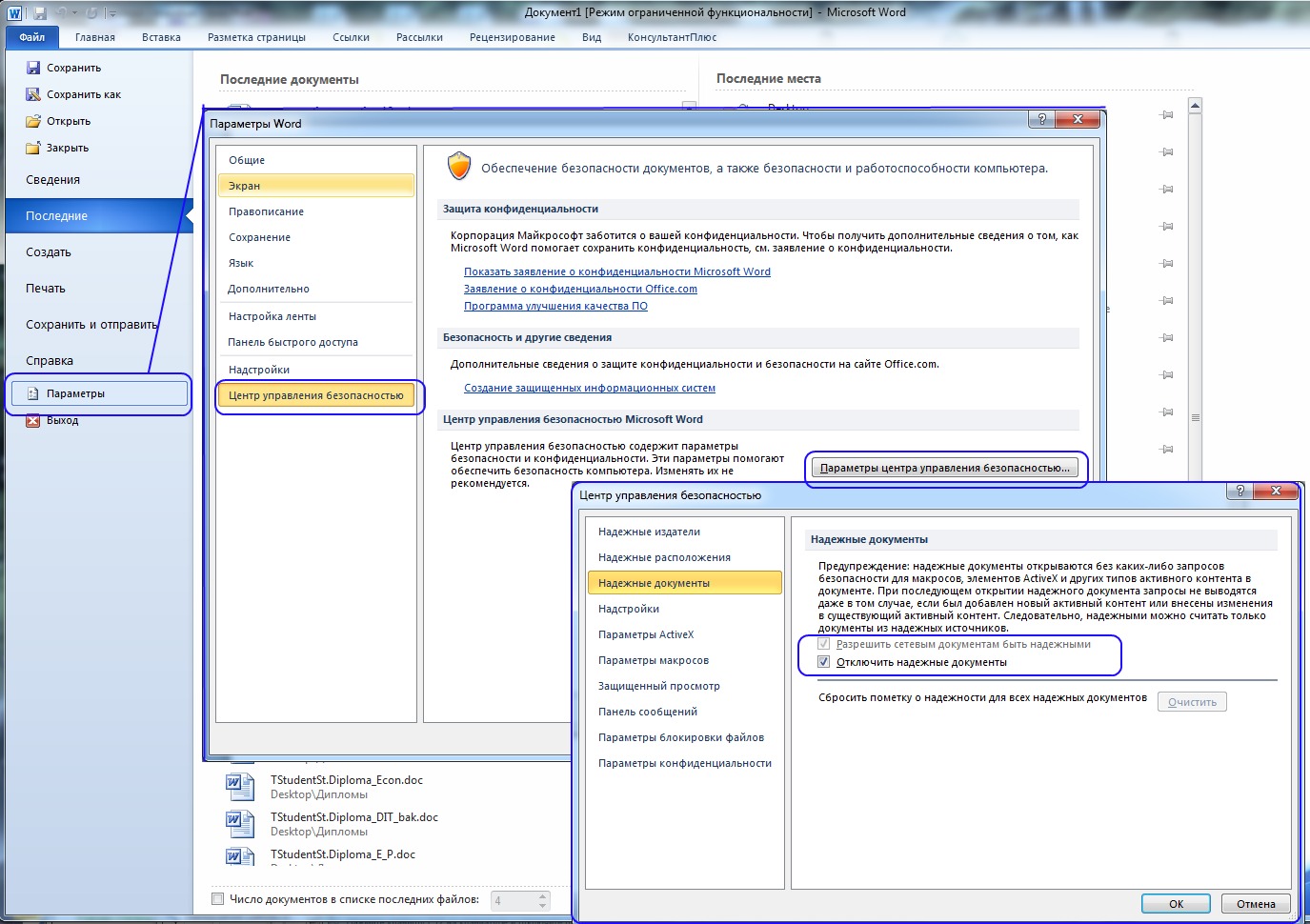Switch to the Рецензирование tab

click(512, 37)
